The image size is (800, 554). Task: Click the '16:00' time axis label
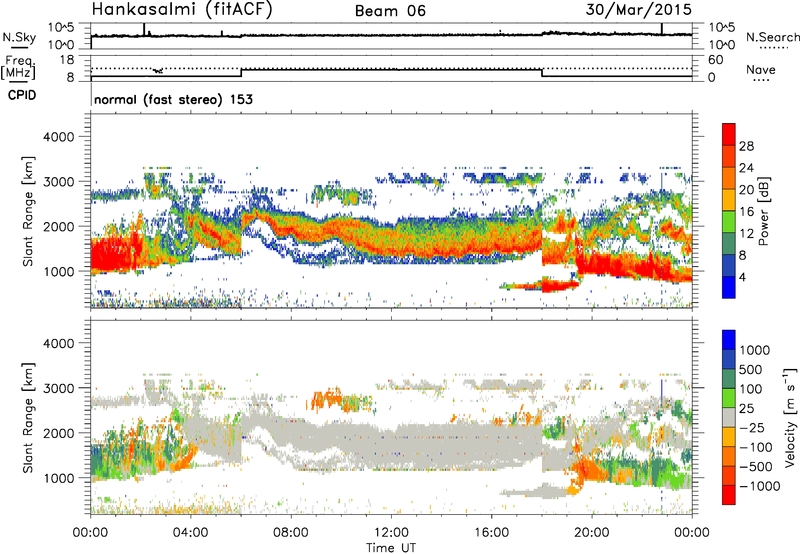click(x=491, y=533)
